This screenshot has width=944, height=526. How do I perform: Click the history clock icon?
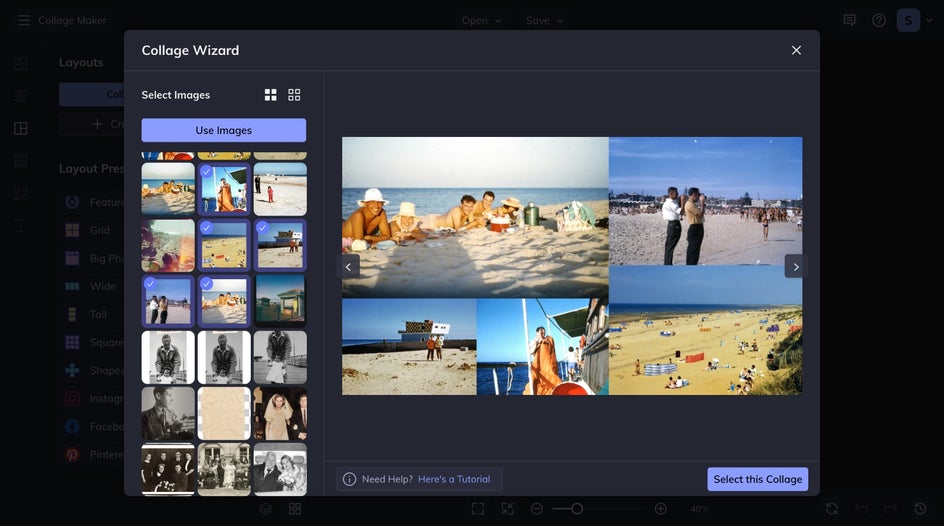tap(920, 509)
